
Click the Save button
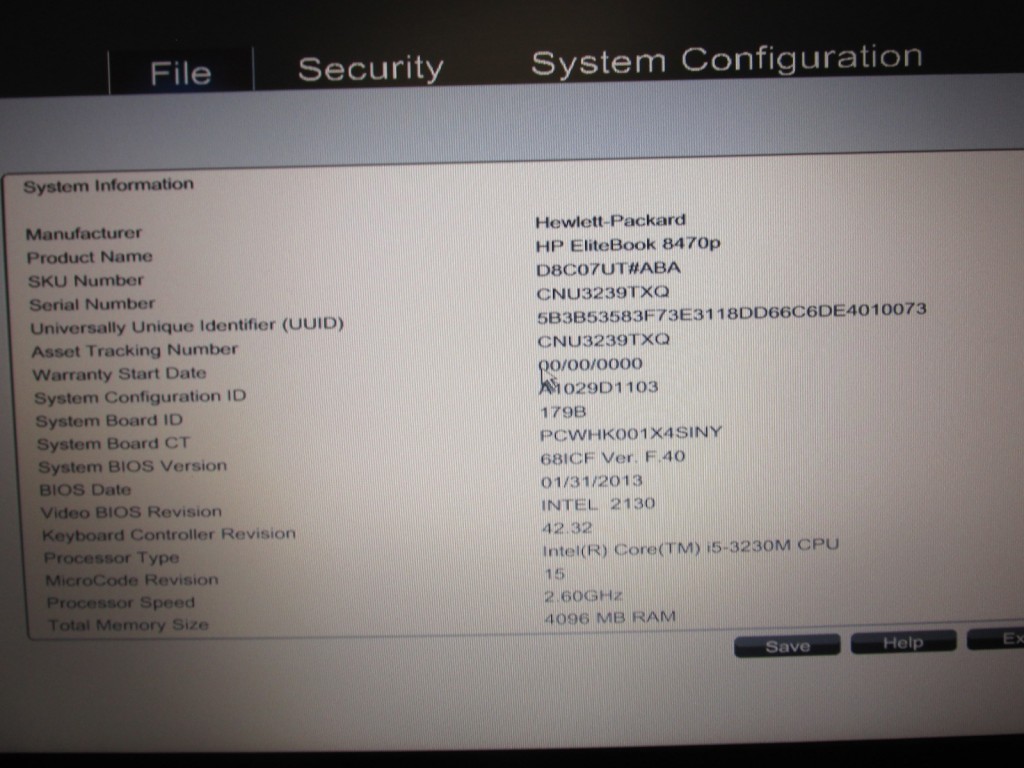[x=787, y=646]
